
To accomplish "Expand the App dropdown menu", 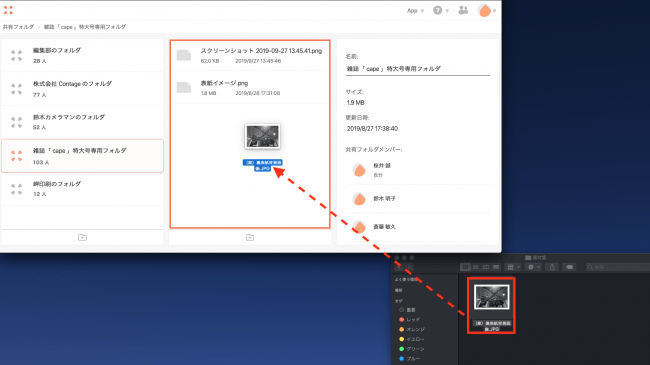I will click(415, 11).
